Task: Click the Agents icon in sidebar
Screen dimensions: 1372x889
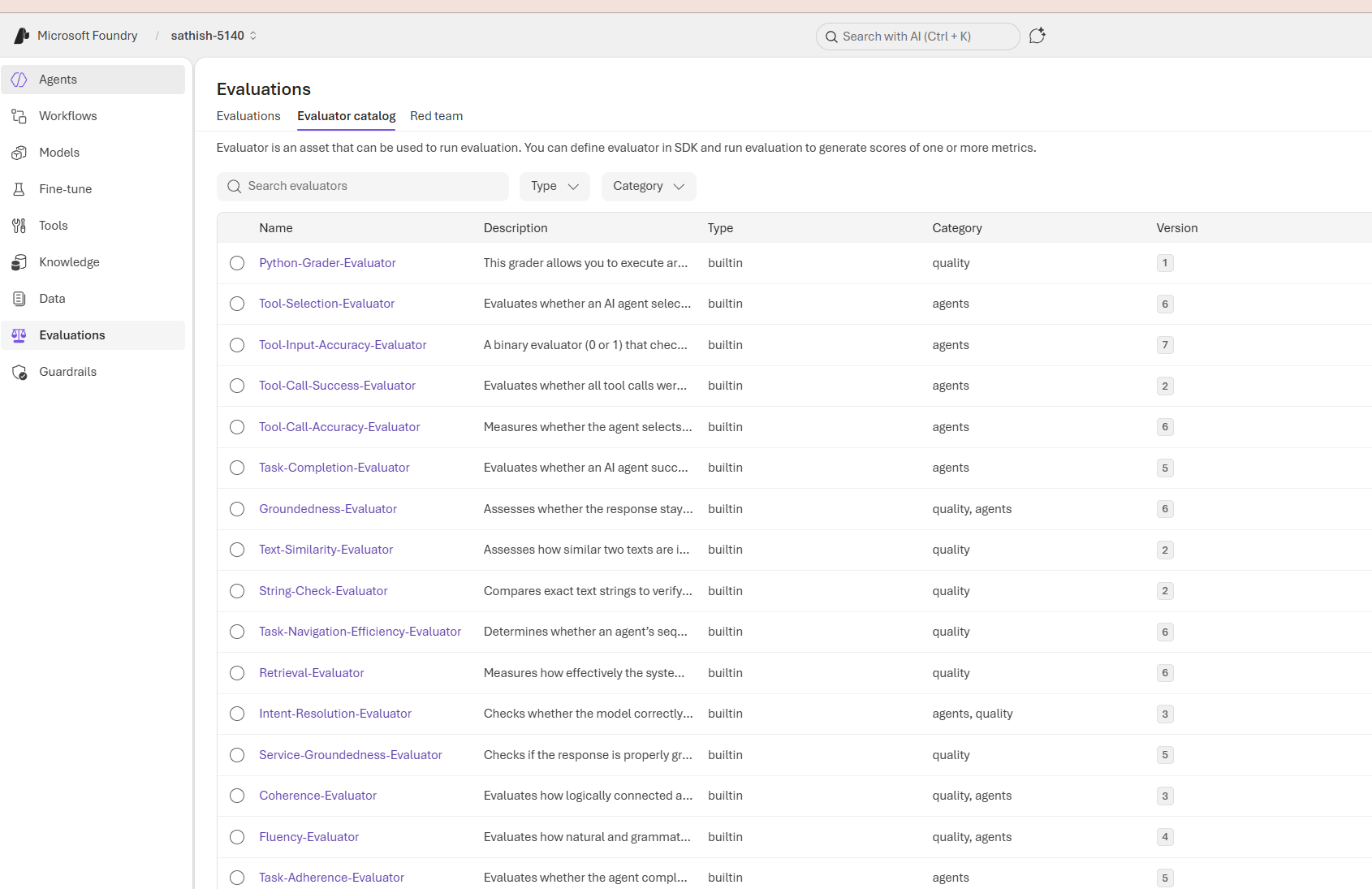Action: 19,80
